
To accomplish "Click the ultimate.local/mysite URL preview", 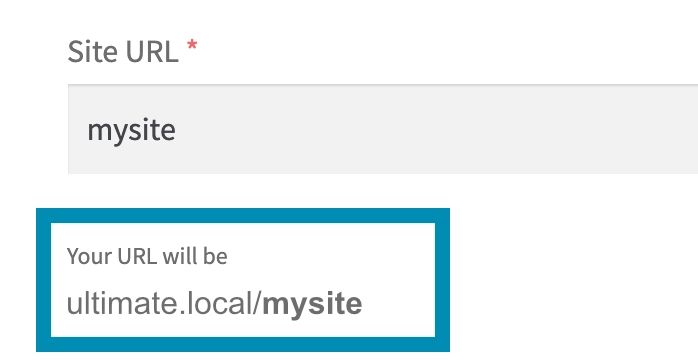I will click(214, 304).
